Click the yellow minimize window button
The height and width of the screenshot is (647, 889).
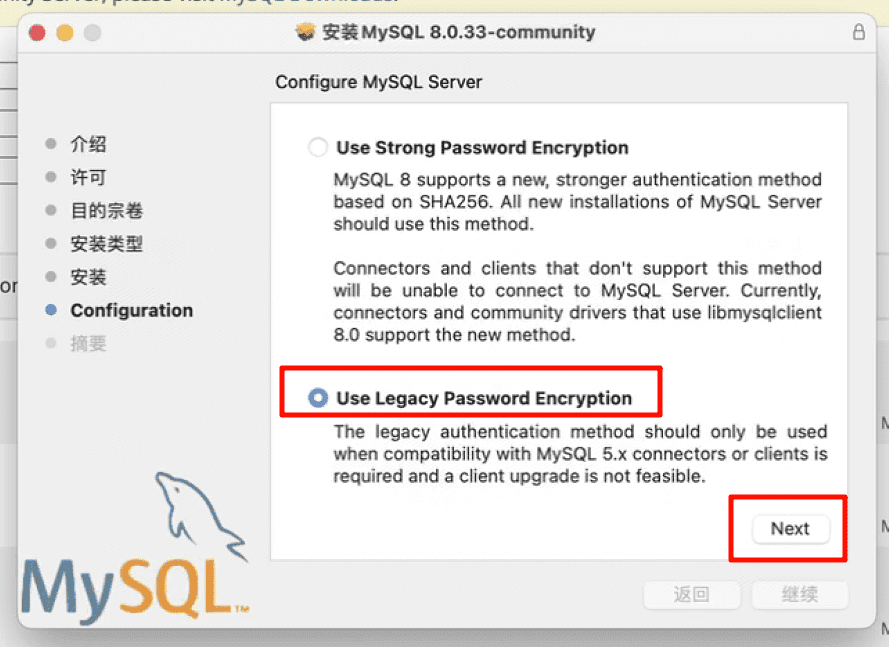tap(65, 33)
